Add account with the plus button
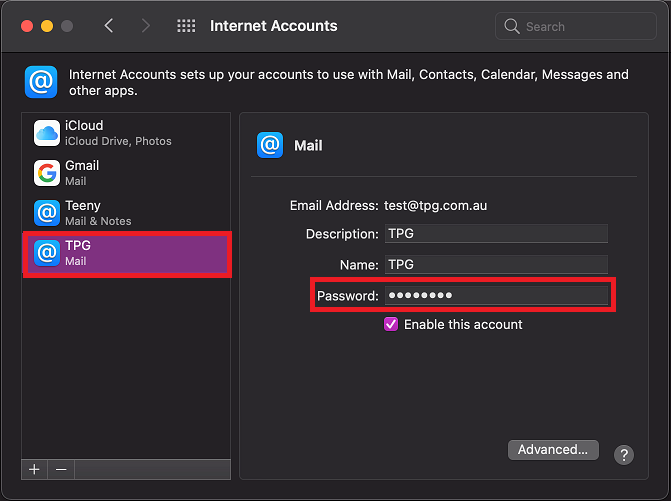 coord(34,469)
